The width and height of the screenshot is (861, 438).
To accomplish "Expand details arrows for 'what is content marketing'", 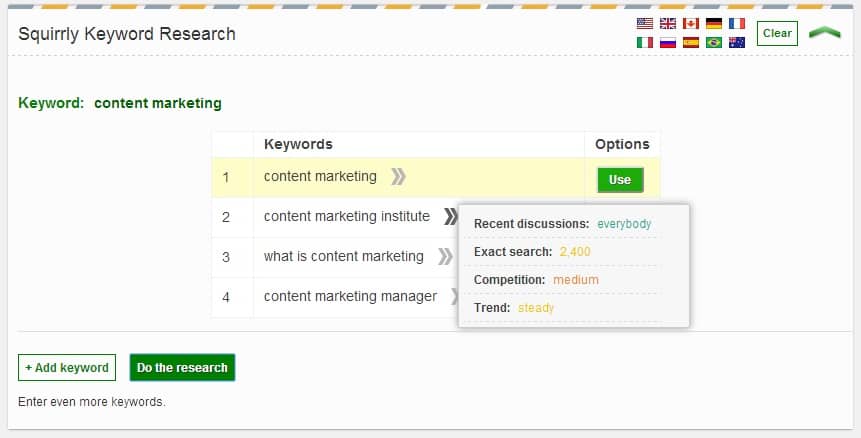I will coord(444,257).
